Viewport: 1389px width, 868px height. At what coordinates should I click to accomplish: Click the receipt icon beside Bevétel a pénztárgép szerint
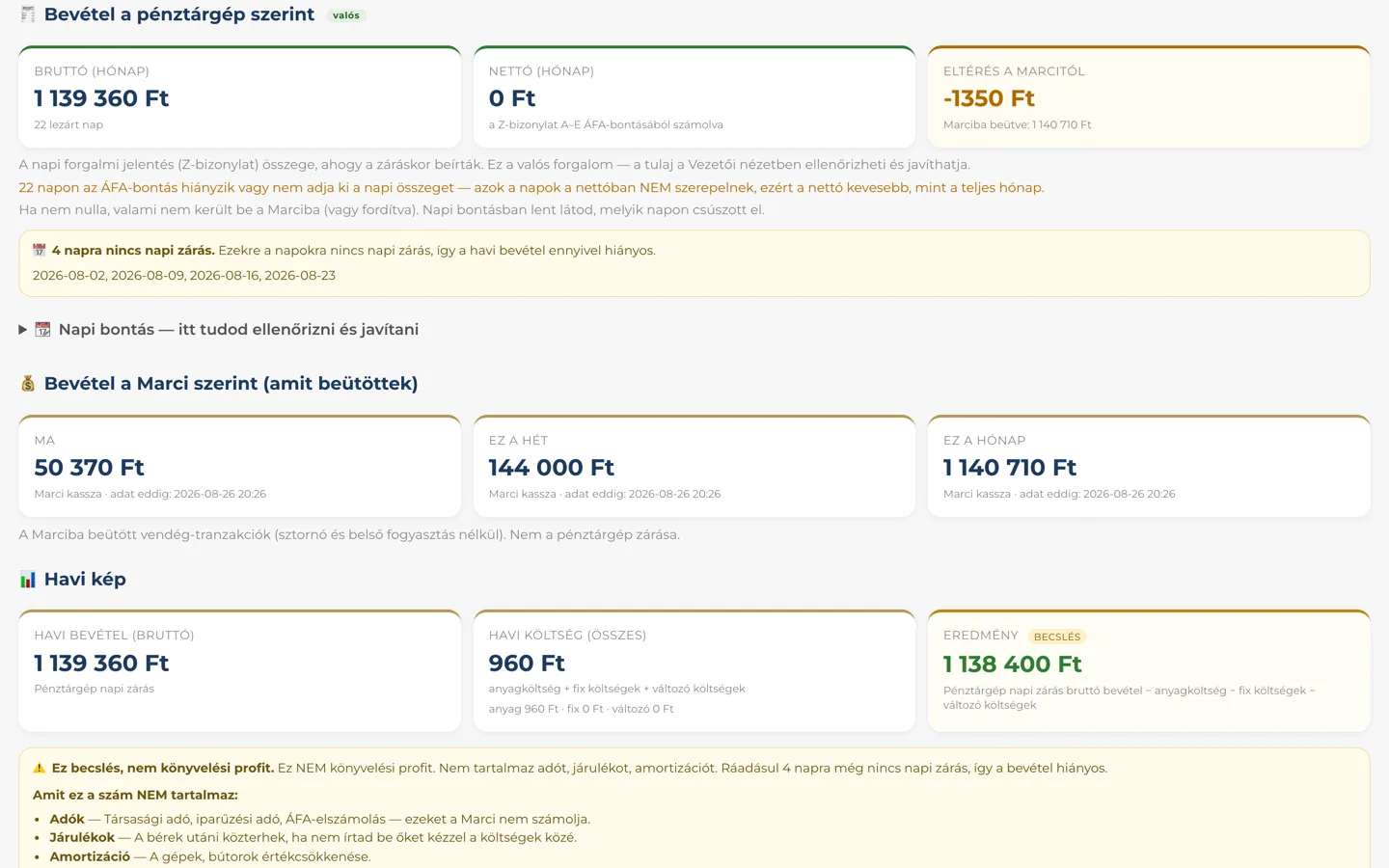click(x=28, y=14)
